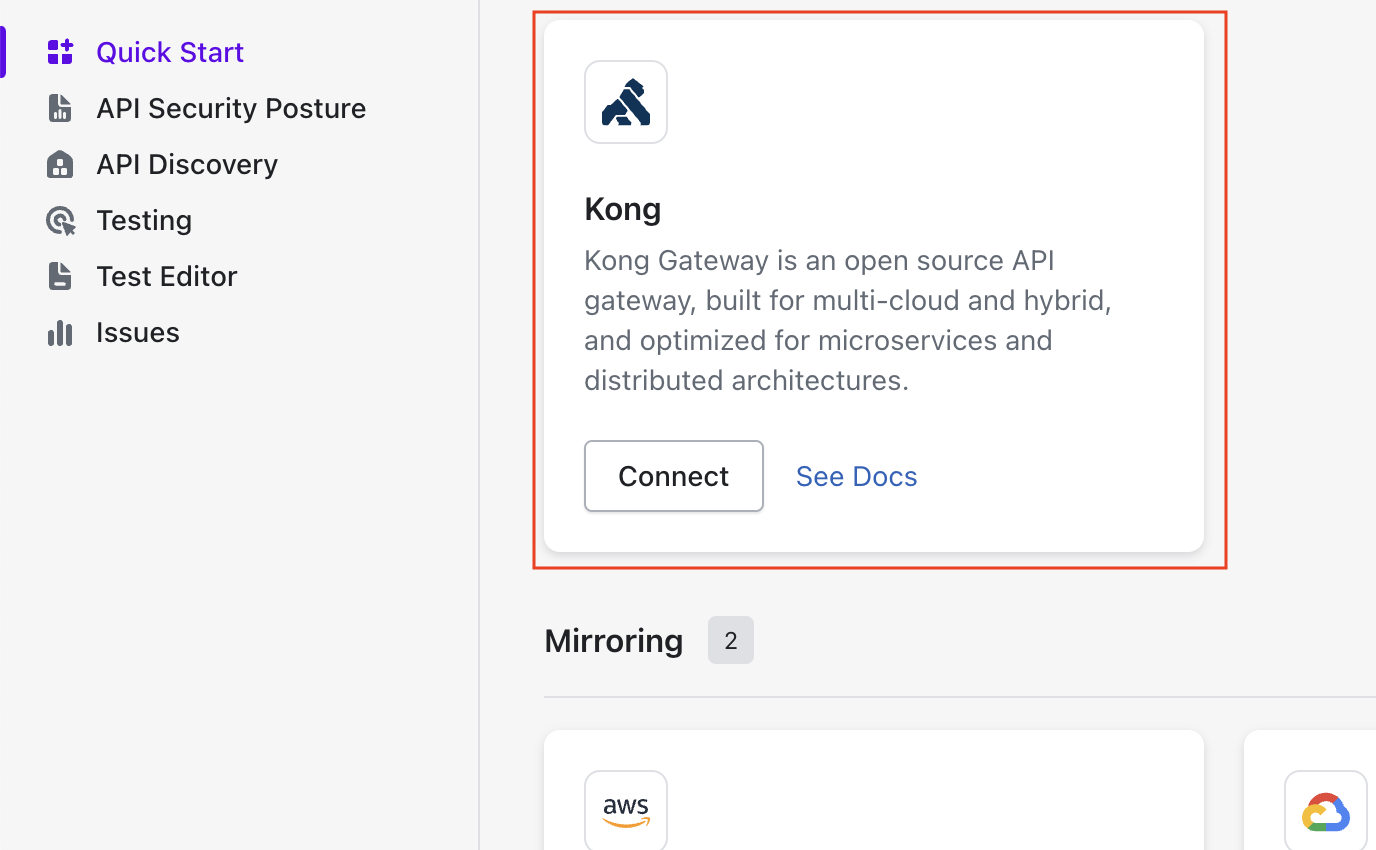Select the Testing text label

click(x=144, y=220)
